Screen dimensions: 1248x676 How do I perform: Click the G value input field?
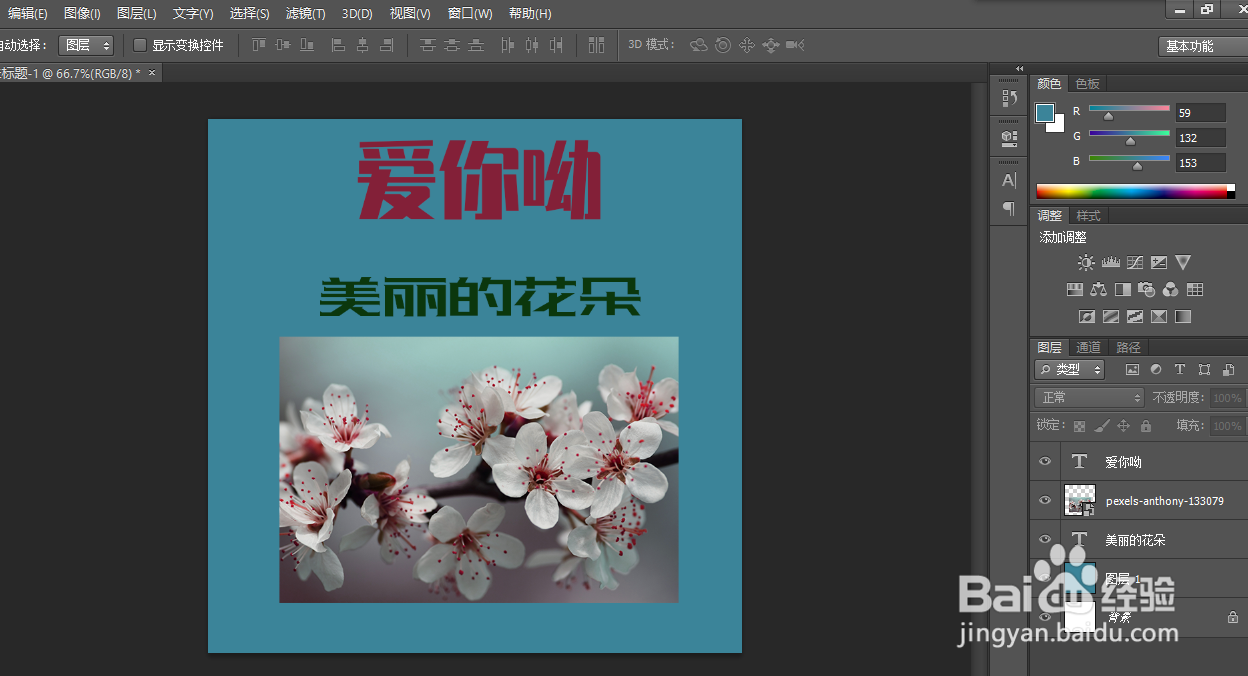[1200, 138]
